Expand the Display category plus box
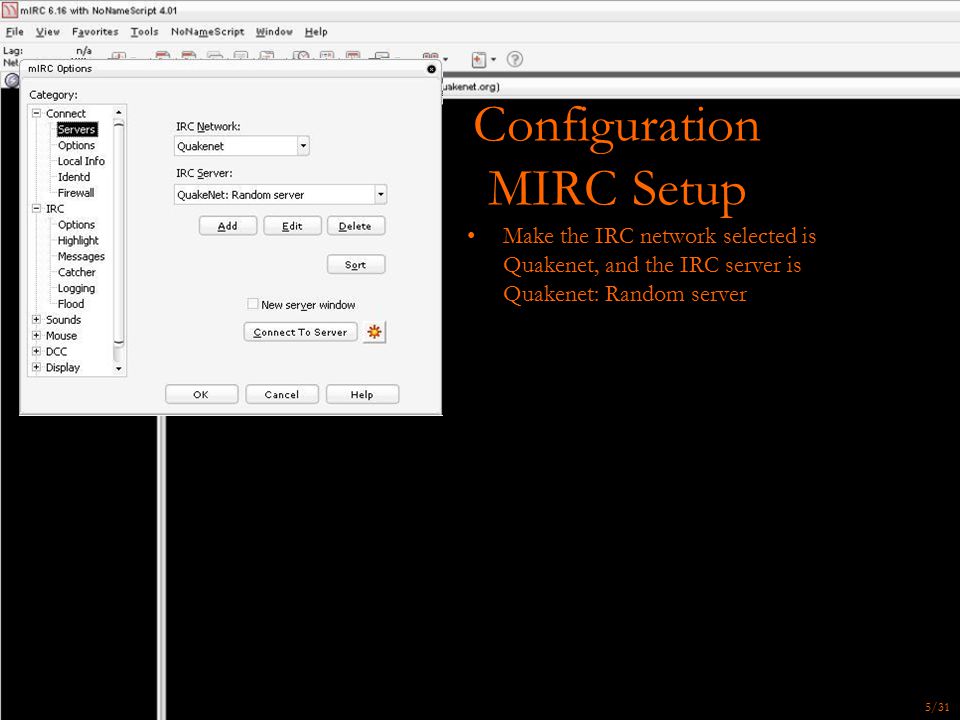Image resolution: width=960 pixels, height=720 pixels. point(36,367)
